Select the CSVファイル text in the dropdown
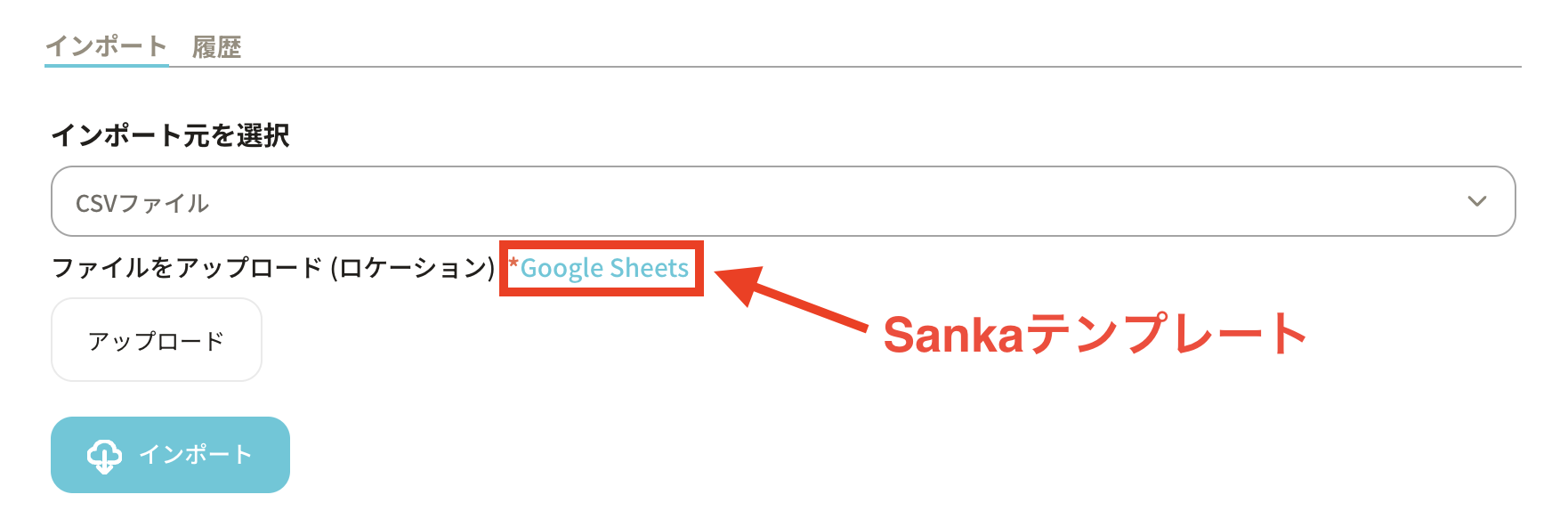Viewport: 1568px width, 527px height. click(x=142, y=204)
